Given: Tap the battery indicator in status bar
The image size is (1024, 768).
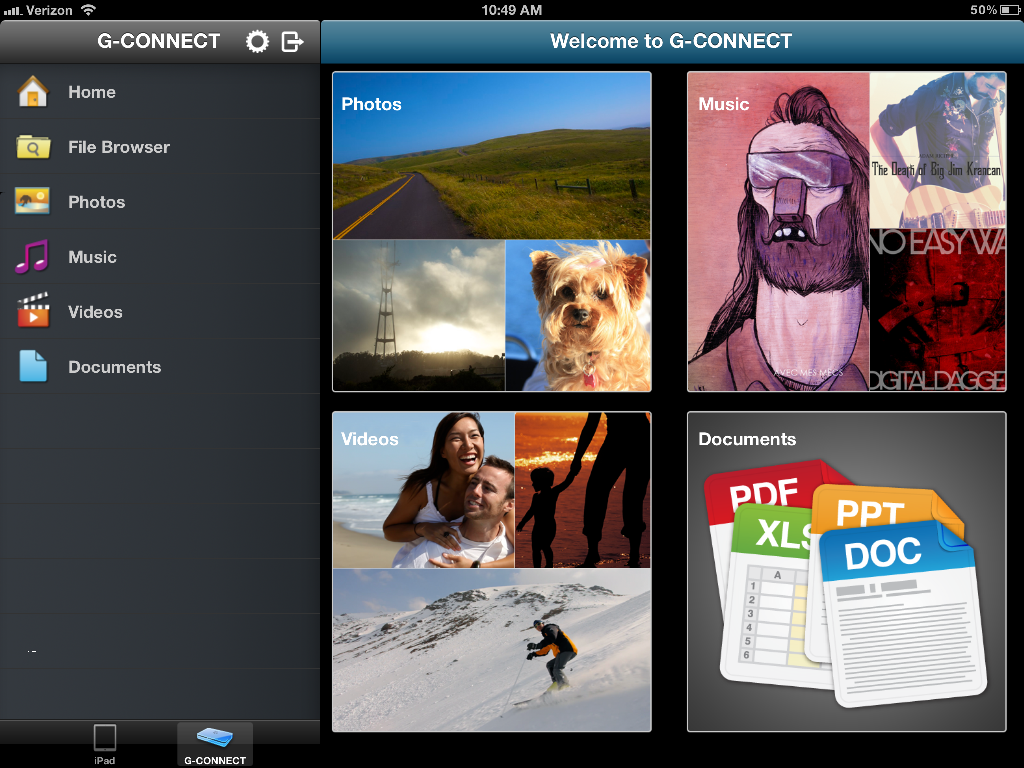Looking at the screenshot, I should tap(1008, 10).
